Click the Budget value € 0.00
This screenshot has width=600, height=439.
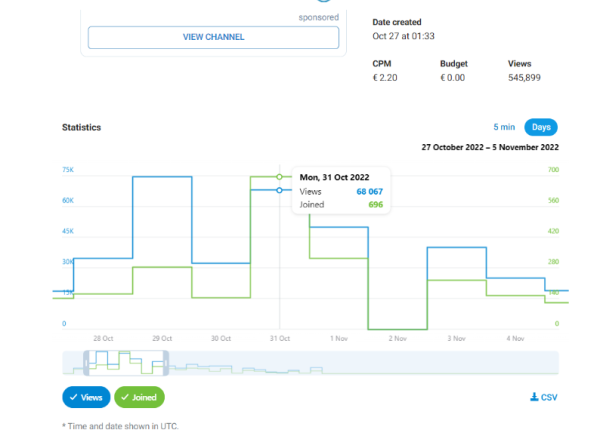point(453,77)
